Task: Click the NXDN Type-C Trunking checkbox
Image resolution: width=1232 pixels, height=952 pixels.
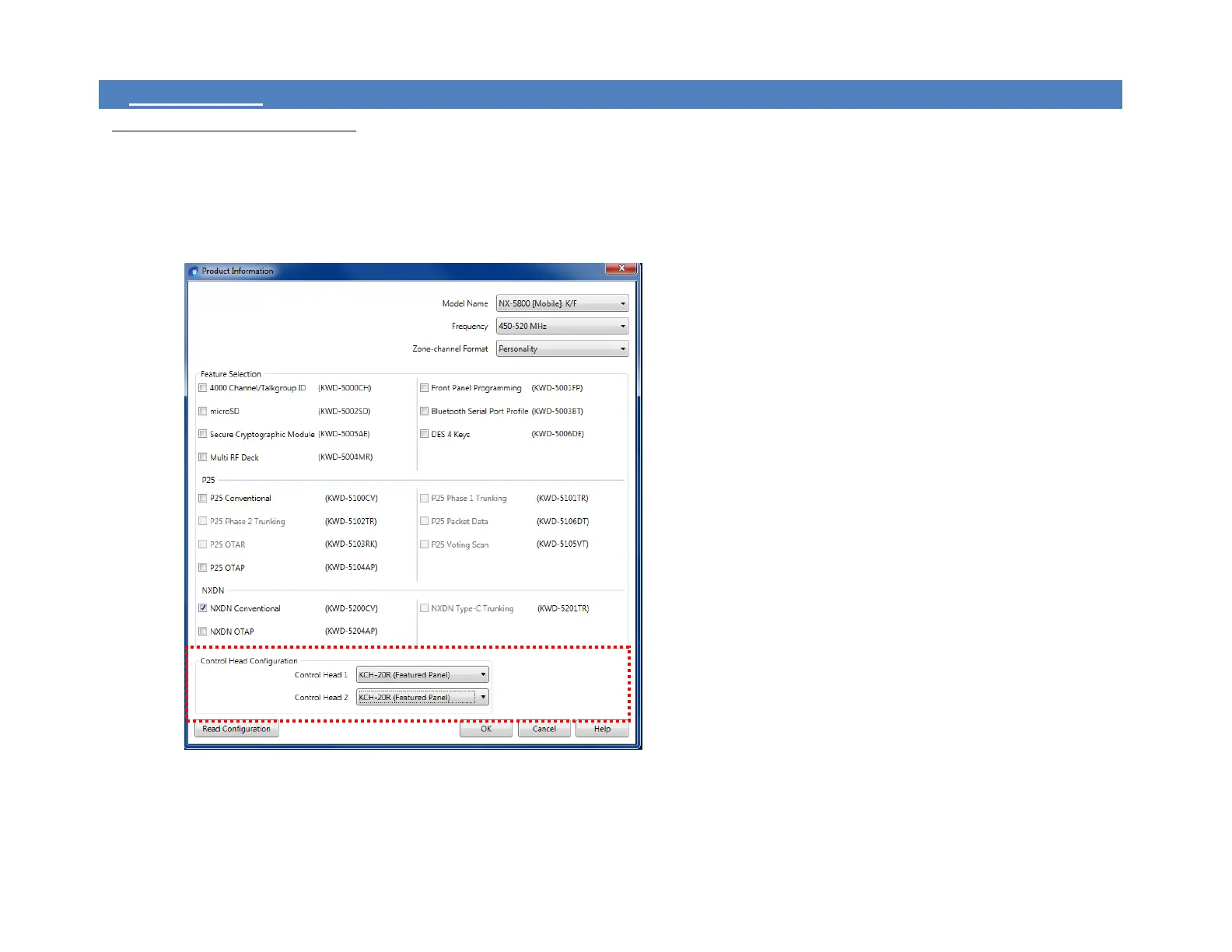Action: pos(425,608)
